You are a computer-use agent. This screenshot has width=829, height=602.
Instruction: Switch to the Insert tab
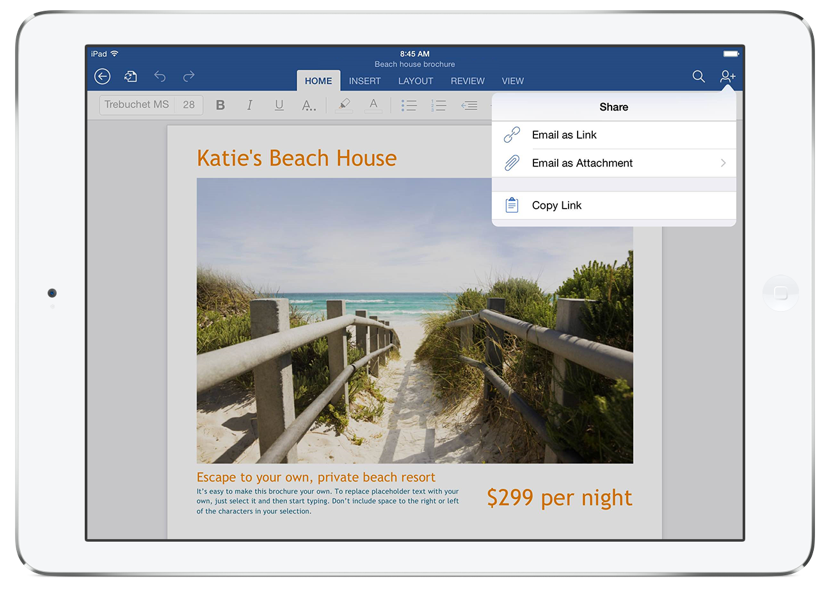point(364,81)
